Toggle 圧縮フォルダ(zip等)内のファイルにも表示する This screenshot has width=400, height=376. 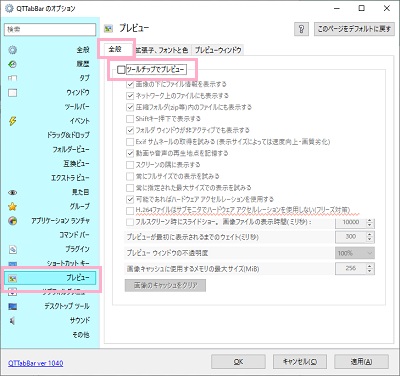point(130,107)
